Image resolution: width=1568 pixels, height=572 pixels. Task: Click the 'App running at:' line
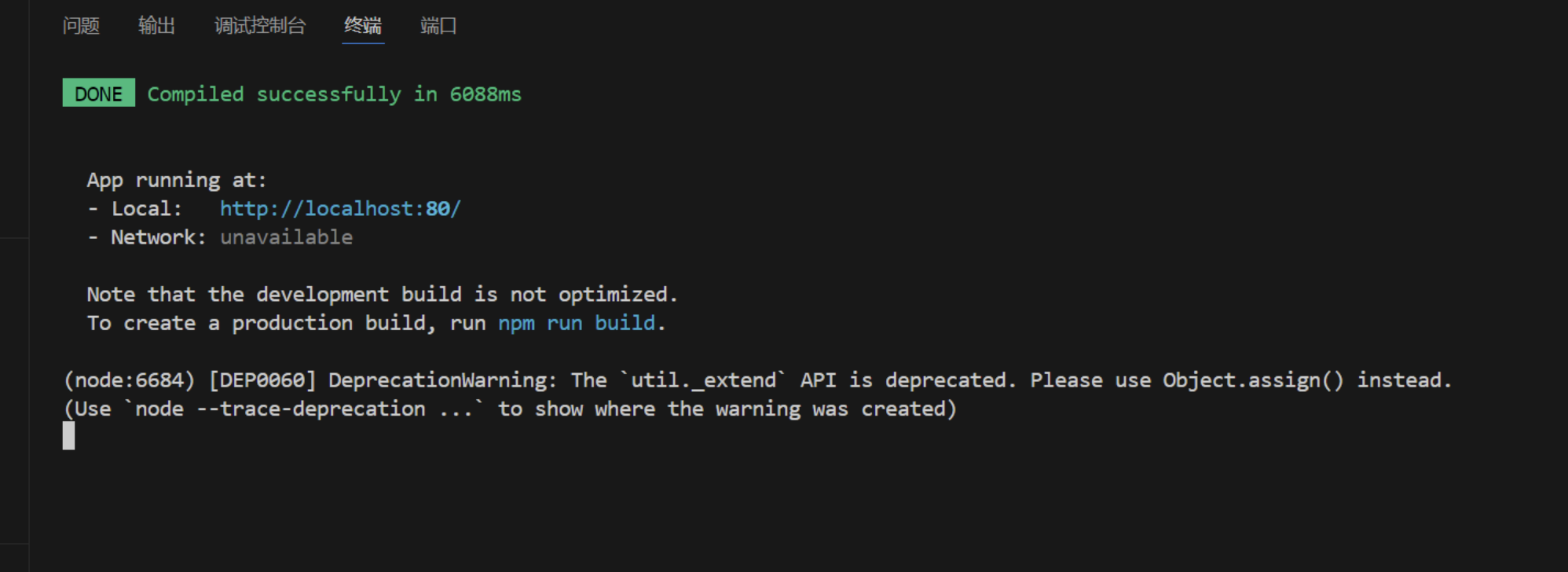pyautogui.click(x=176, y=179)
